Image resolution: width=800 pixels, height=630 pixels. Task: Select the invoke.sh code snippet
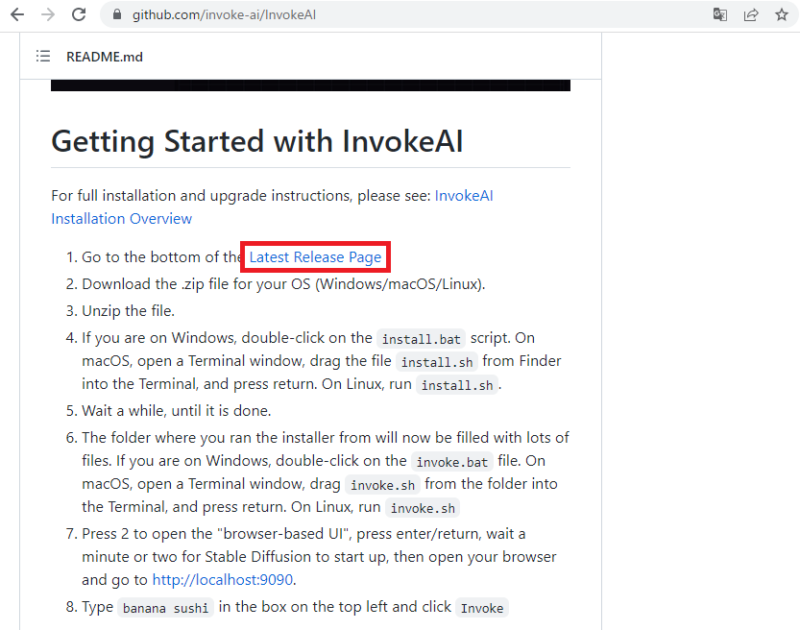pos(382,484)
